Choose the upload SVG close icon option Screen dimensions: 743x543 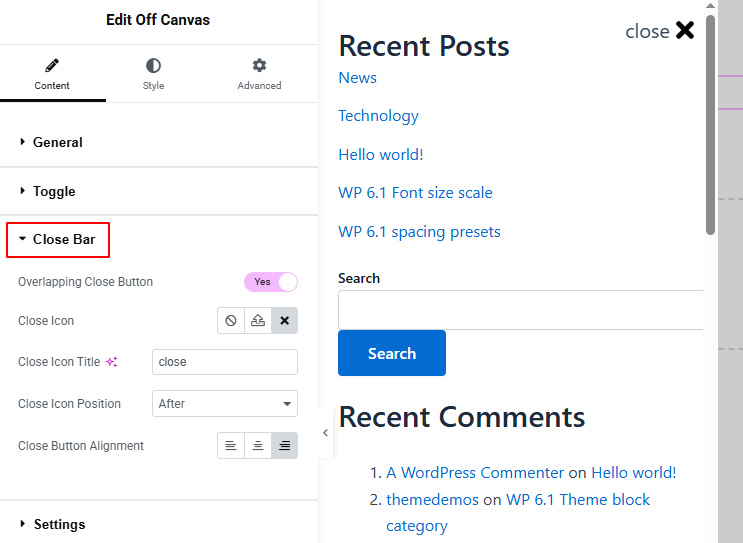coord(258,321)
